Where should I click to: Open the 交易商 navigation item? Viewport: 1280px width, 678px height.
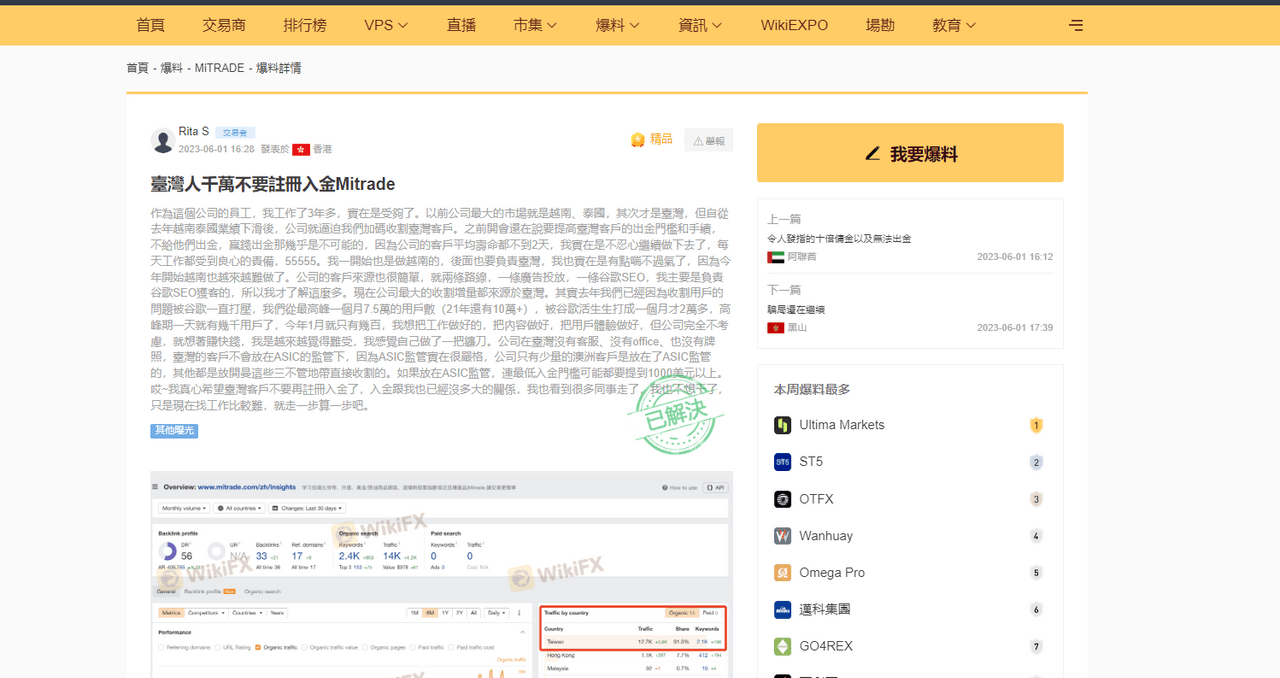224,25
